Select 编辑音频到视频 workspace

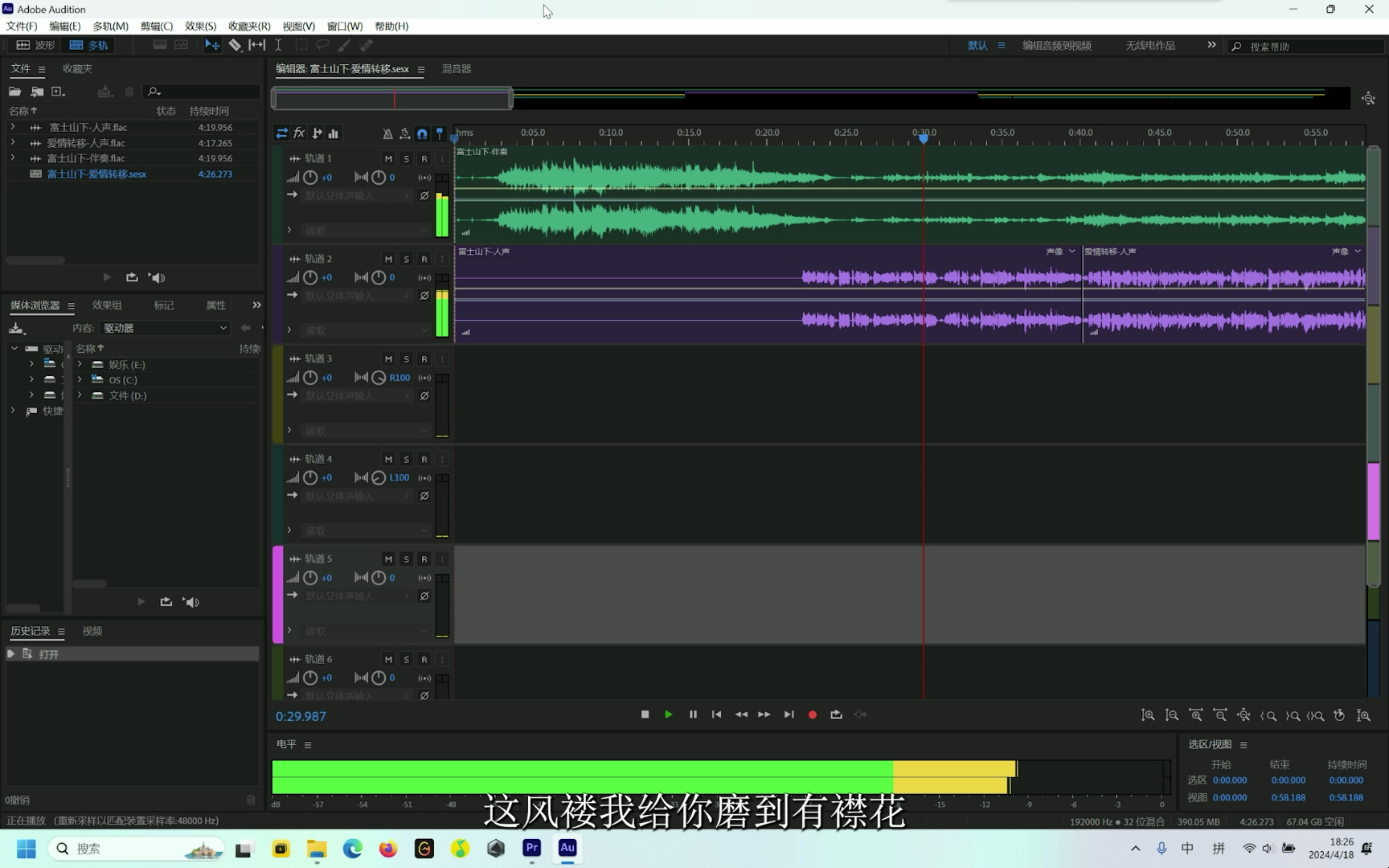[x=1056, y=46]
